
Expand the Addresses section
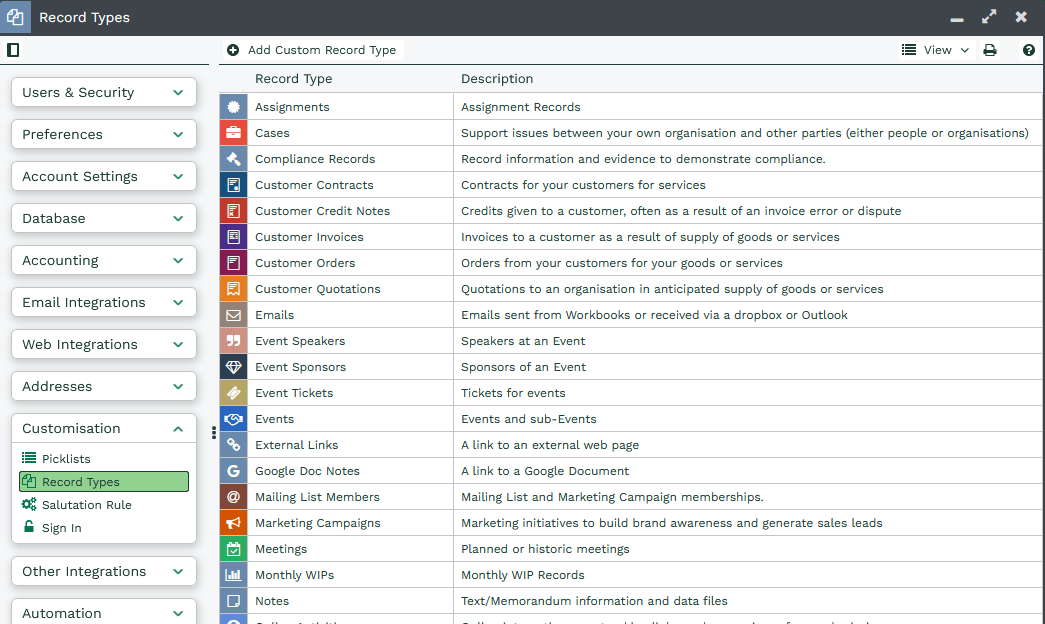point(104,386)
